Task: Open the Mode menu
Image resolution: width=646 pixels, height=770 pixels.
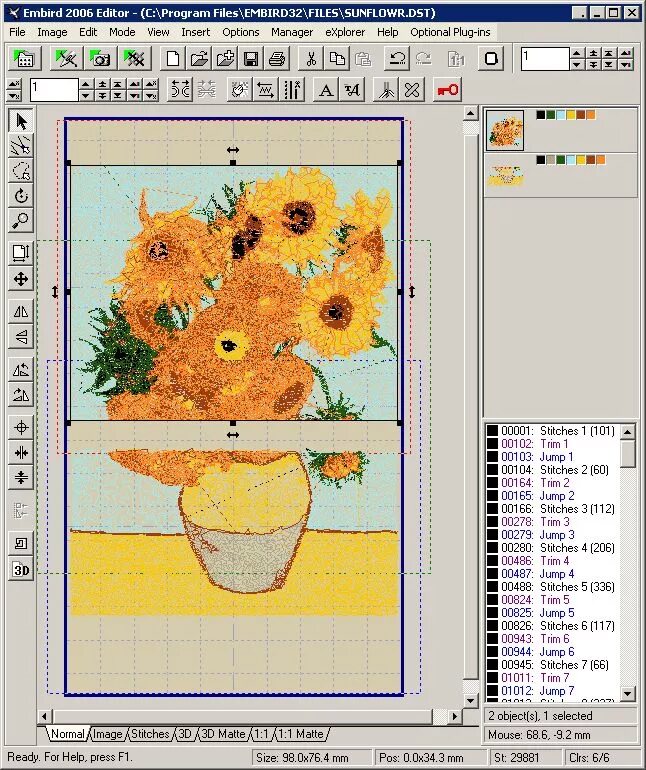Action: (122, 32)
